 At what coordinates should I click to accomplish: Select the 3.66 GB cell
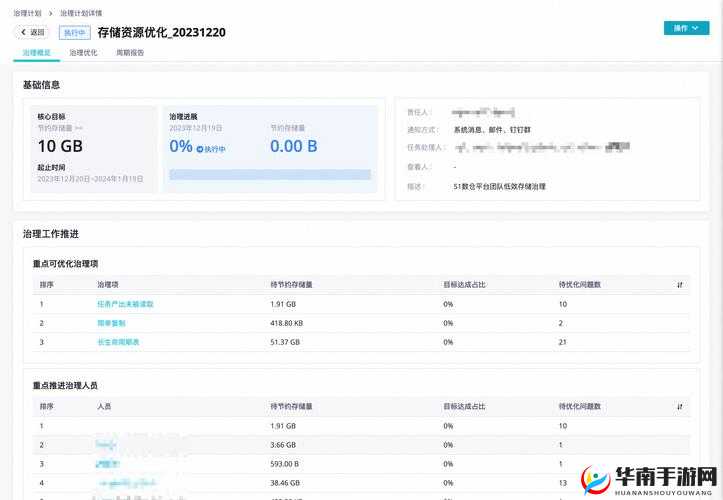click(283, 445)
